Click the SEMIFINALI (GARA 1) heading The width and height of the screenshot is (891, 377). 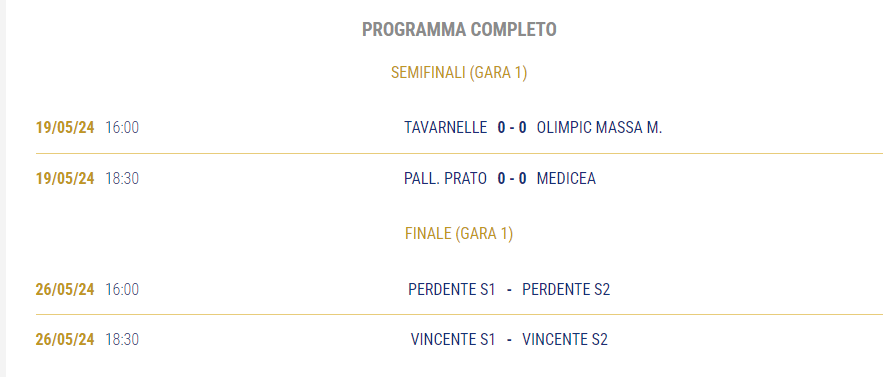[x=459, y=73]
